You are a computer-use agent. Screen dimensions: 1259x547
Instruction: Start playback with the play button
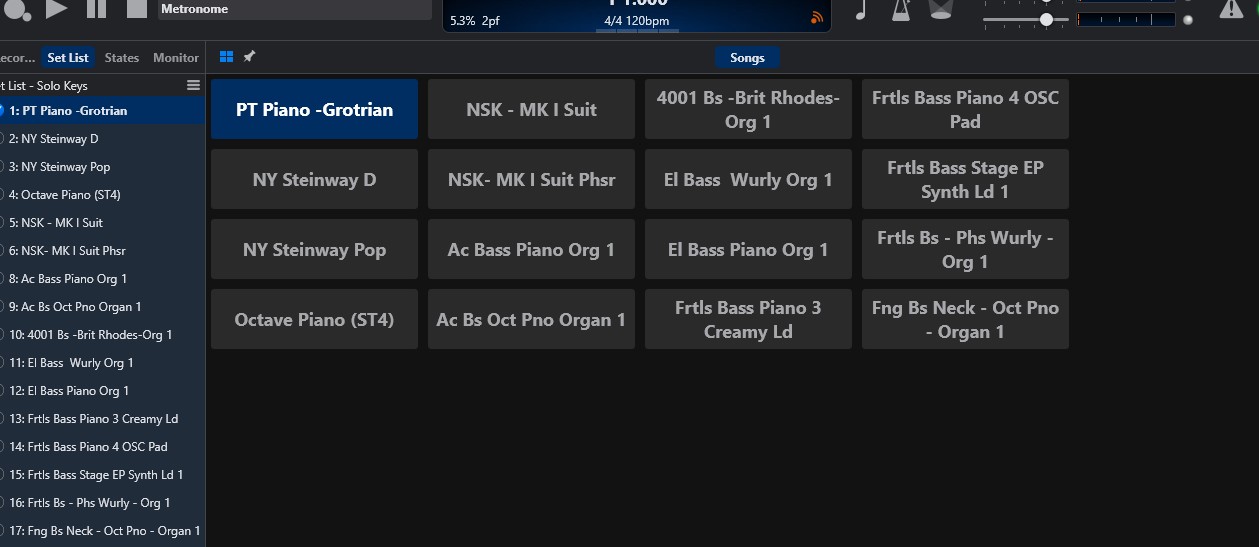pos(57,9)
